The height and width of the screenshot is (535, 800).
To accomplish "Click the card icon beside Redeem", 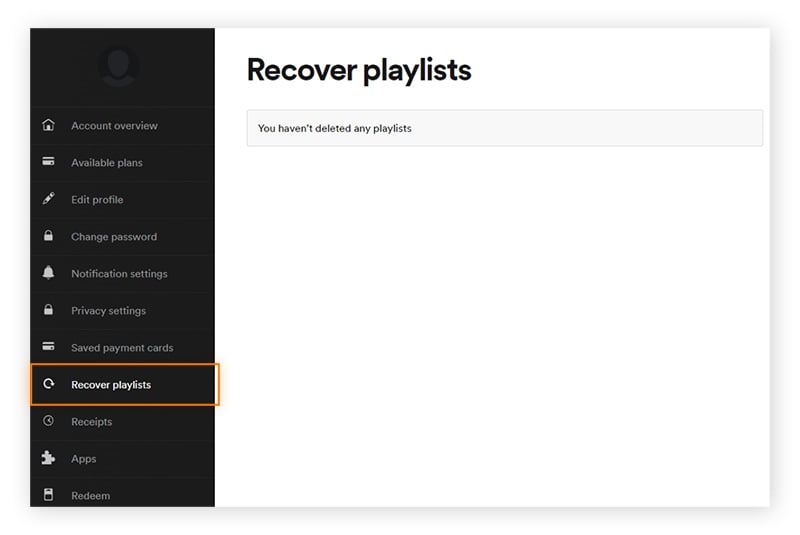I will click(x=48, y=494).
